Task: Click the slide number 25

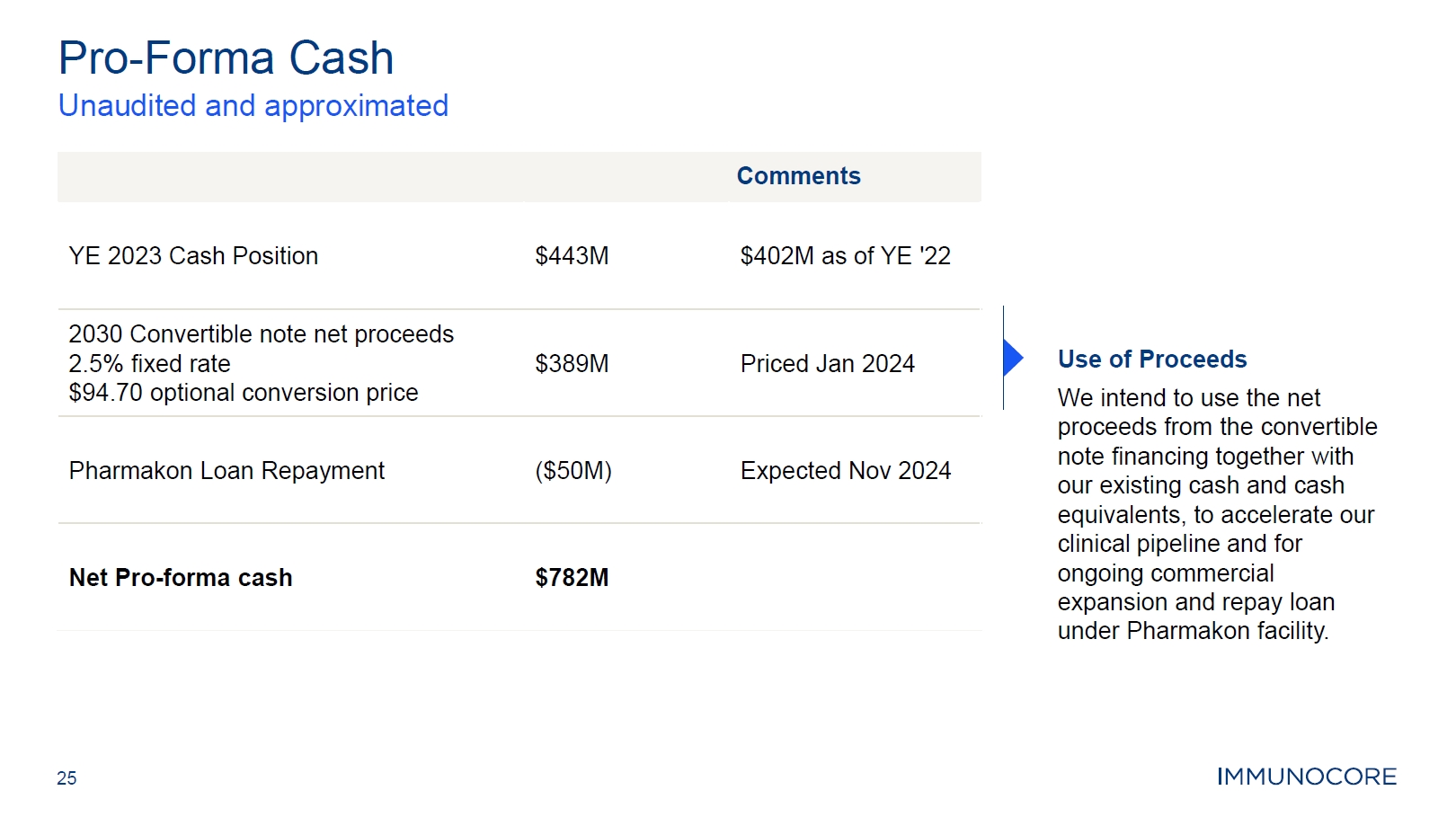Action: pos(67,778)
